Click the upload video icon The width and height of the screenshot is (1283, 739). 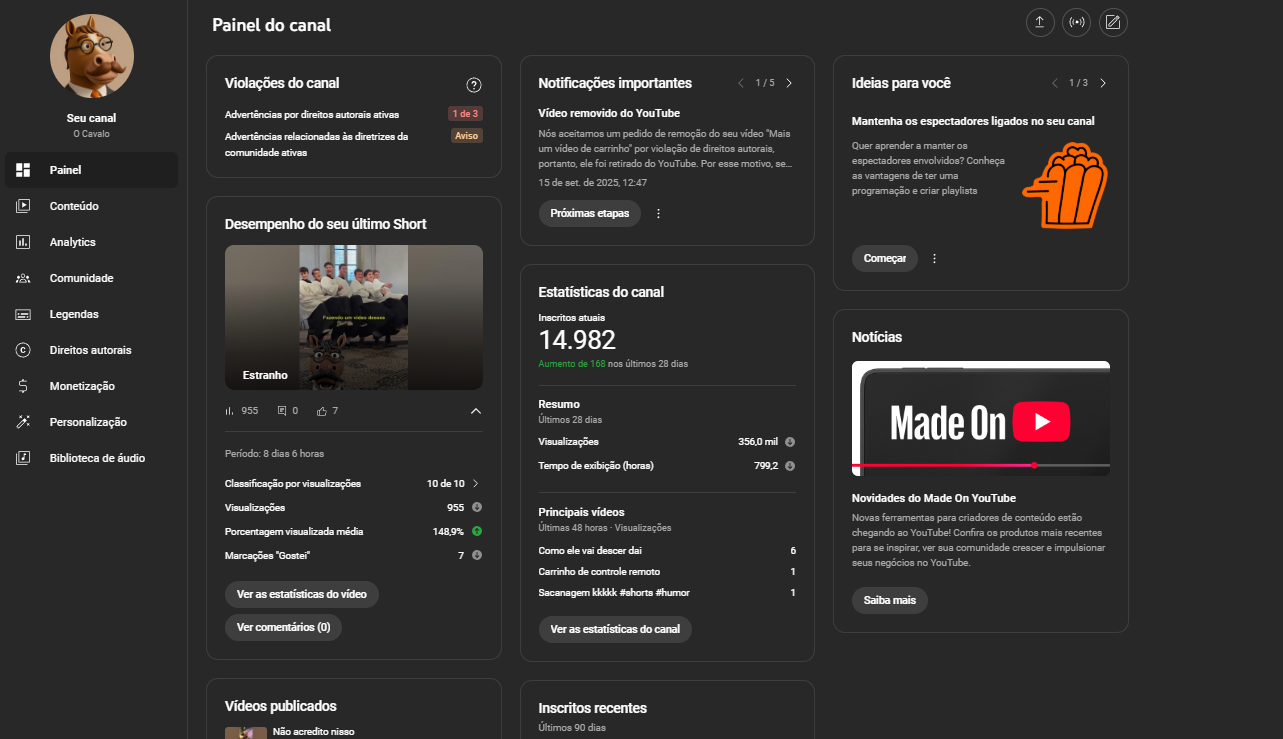tap(1040, 23)
